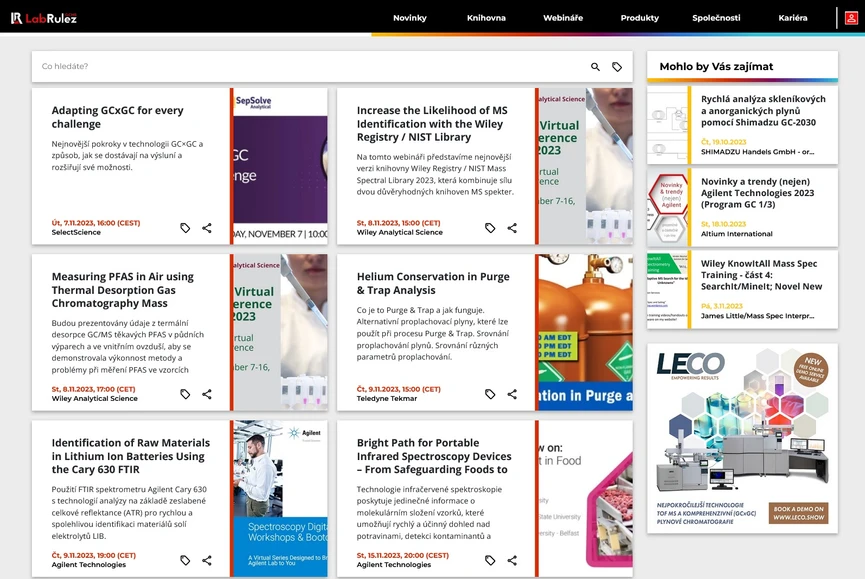
Task: Click the Helium gas tanks thumbnail
Action: click(x=586, y=332)
